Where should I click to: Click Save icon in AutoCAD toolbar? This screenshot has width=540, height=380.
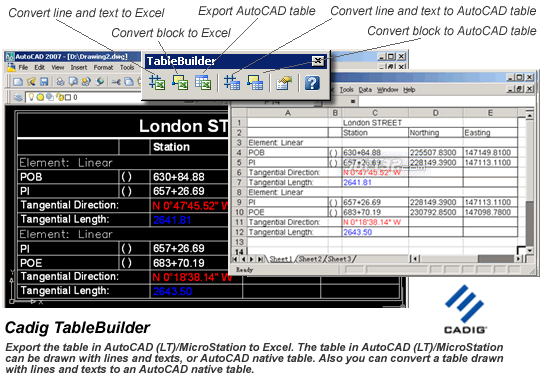point(44,82)
